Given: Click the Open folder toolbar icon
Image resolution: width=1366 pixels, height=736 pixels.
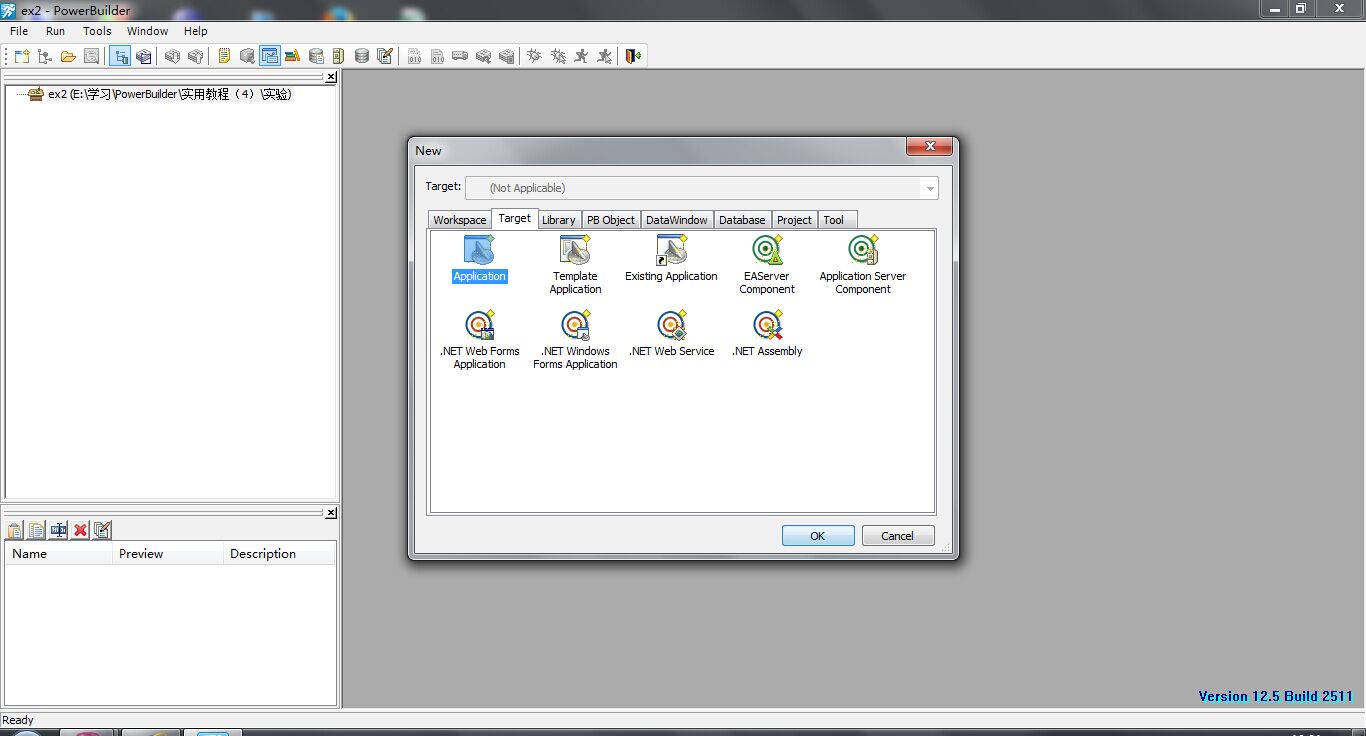Looking at the screenshot, I should (x=68, y=56).
